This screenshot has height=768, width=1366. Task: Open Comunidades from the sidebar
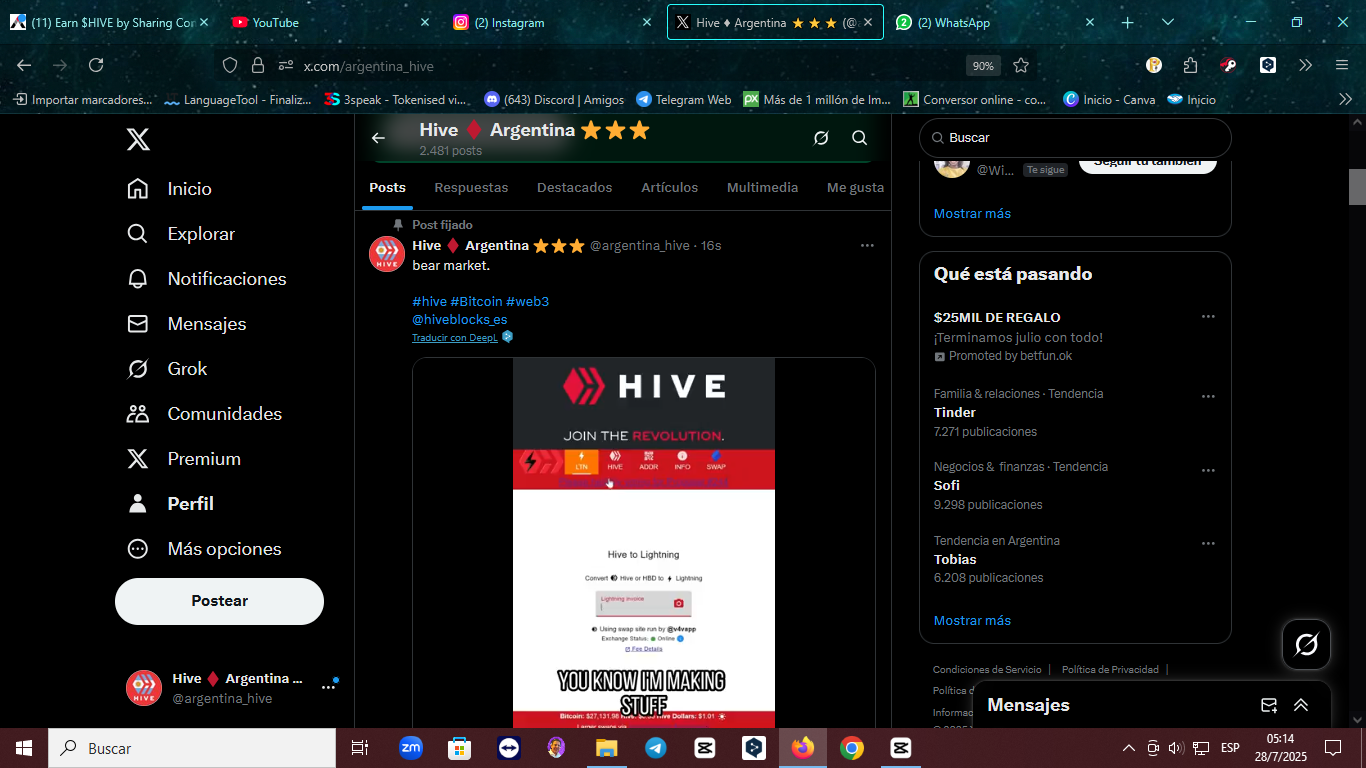coord(204,414)
